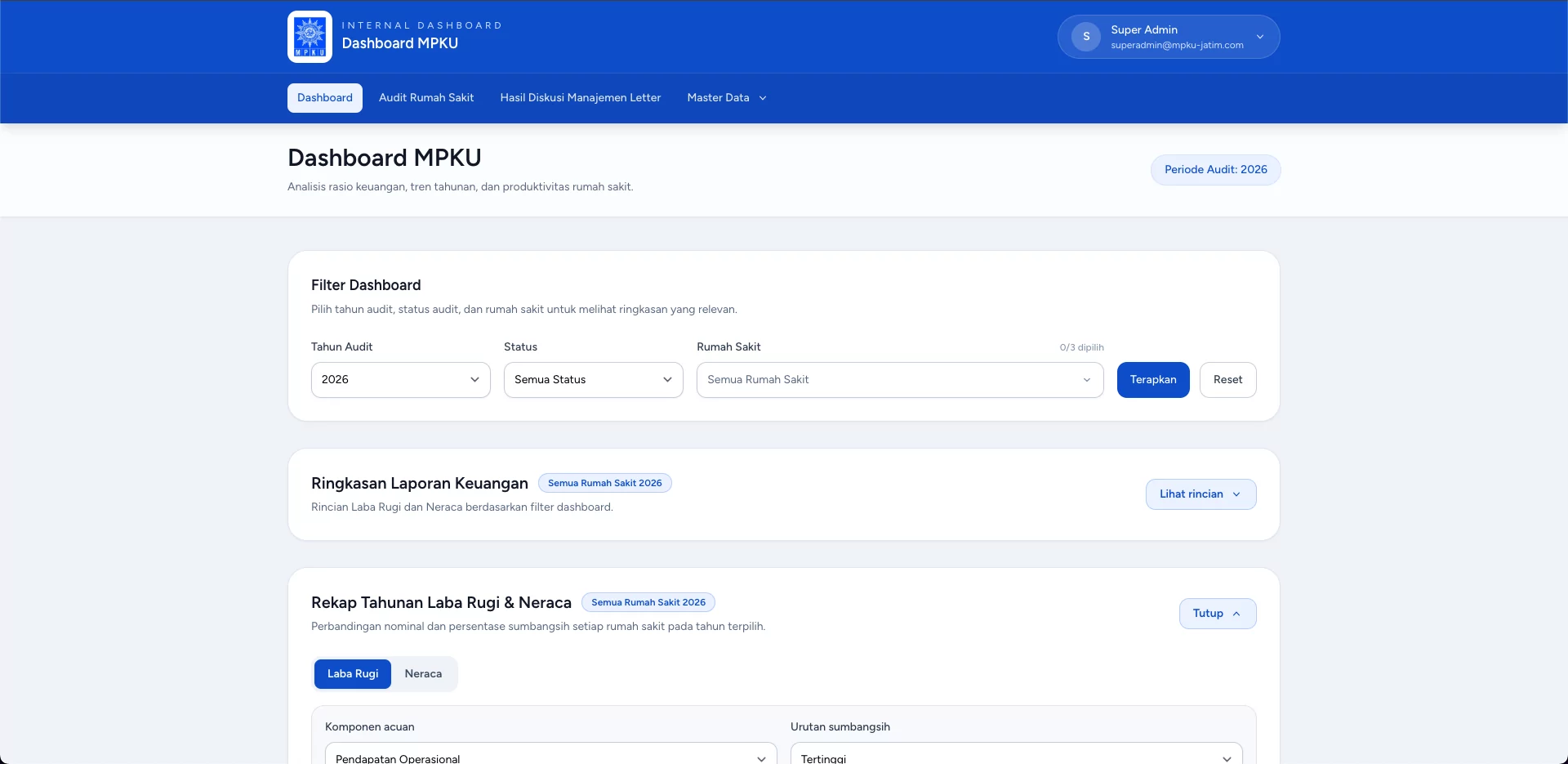Click the Super Admin avatar circle
The width and height of the screenshot is (1568, 764).
tap(1086, 37)
